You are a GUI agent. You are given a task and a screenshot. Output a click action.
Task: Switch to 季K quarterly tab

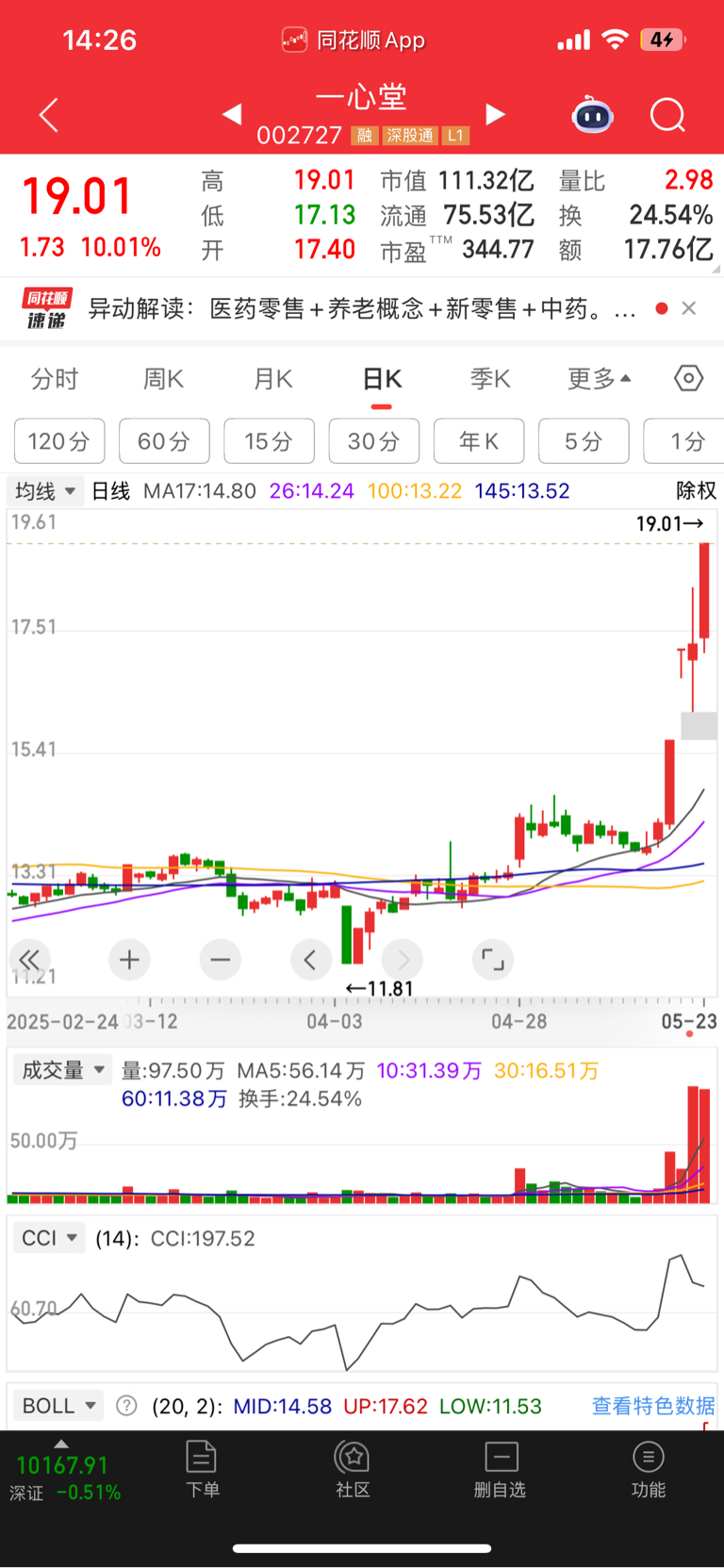(490, 379)
